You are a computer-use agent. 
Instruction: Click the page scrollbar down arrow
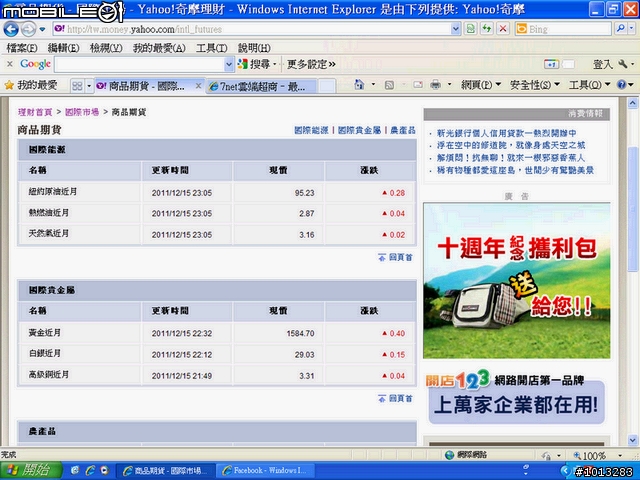tap(633, 440)
